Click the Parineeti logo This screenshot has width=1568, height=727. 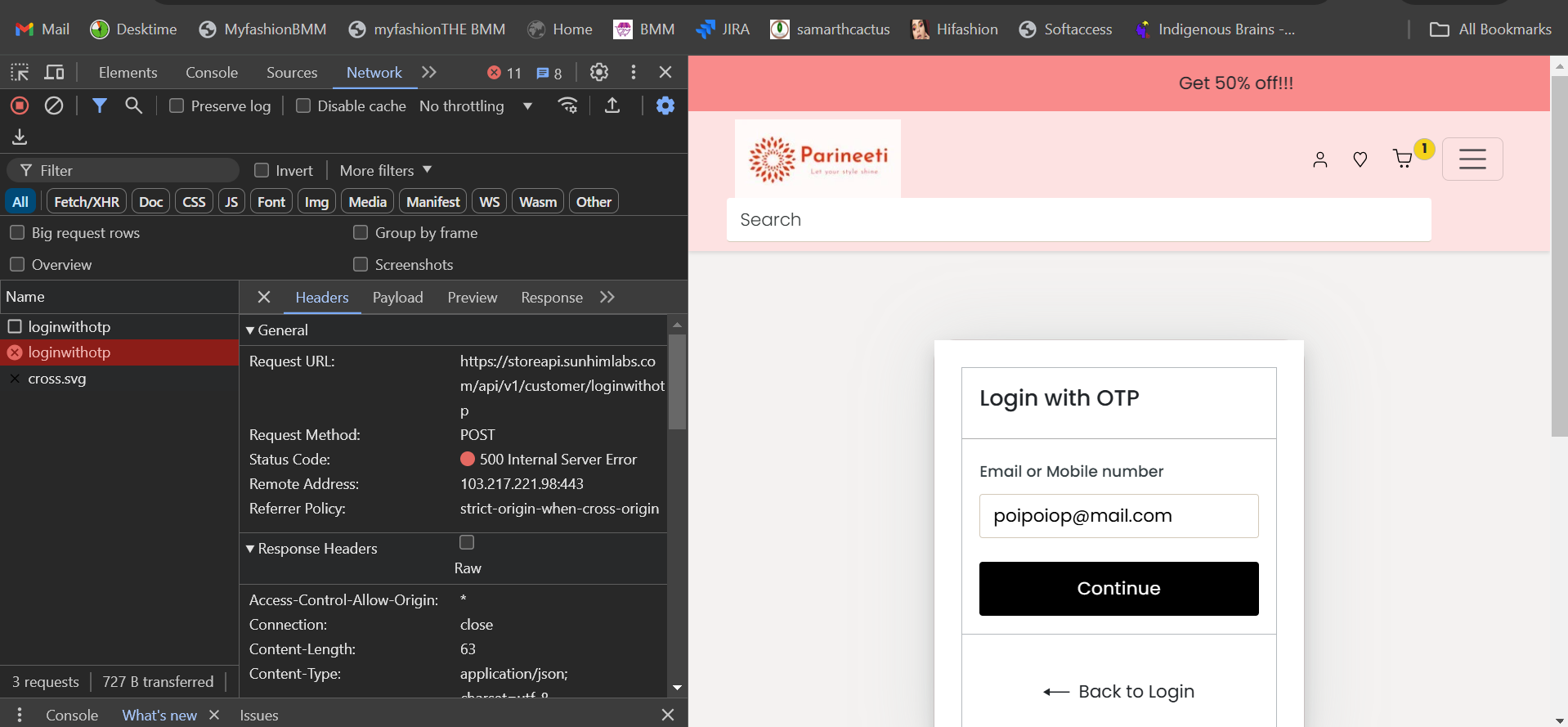818,159
